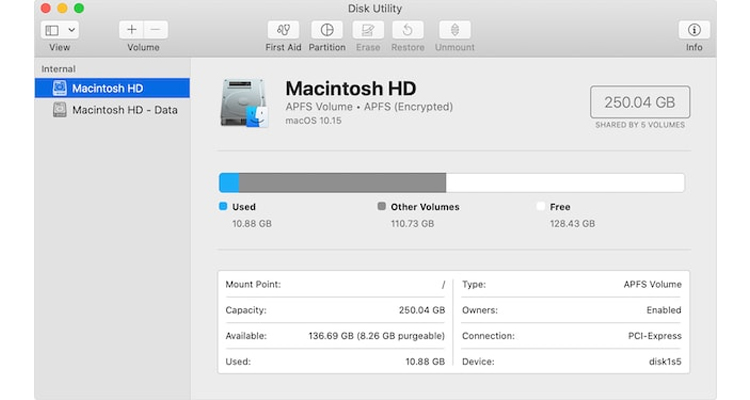Click the 'APFS Volume' Type value
Screen dimensions: 750x400
point(652,284)
